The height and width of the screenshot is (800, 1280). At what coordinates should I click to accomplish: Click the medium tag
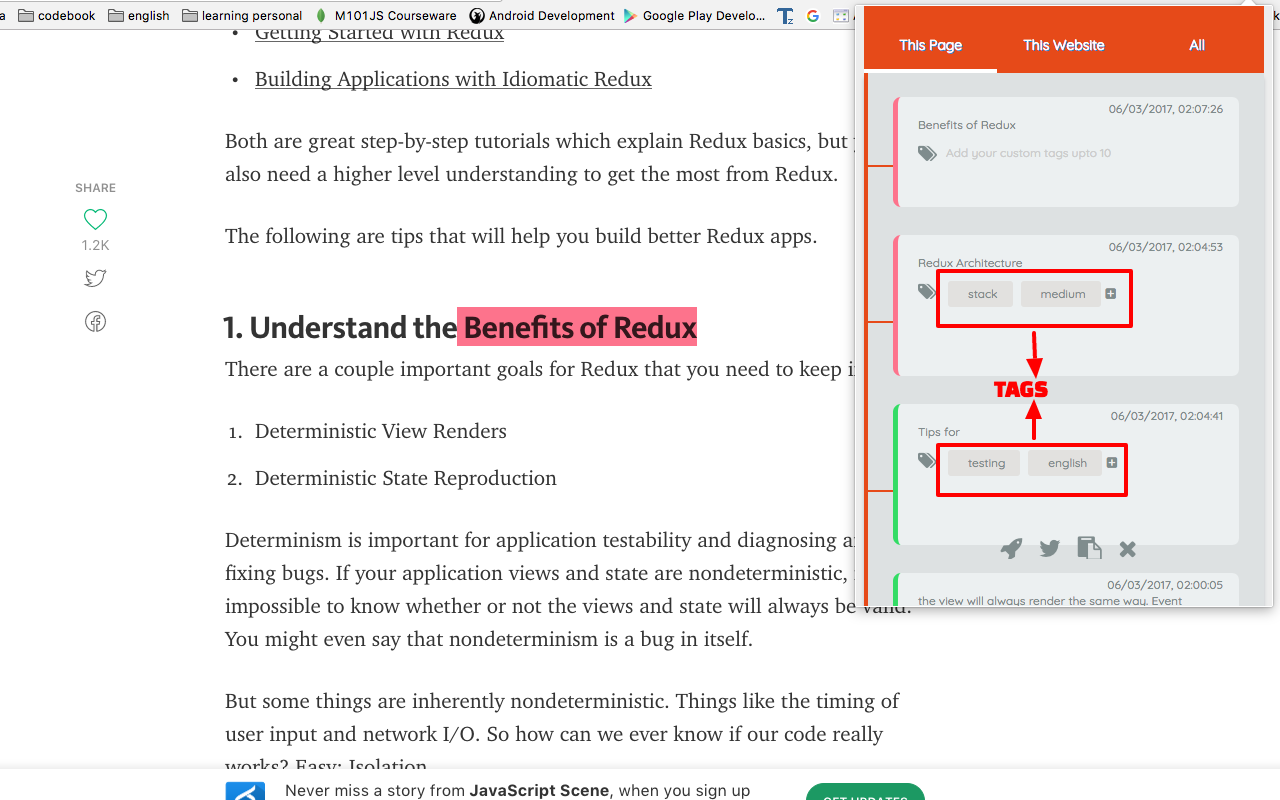click(1062, 294)
